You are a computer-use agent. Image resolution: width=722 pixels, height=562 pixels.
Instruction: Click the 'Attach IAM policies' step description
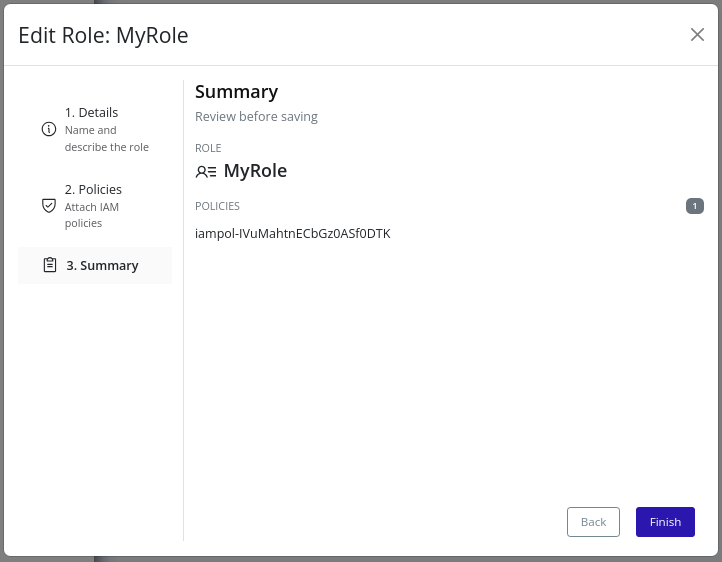pos(92,215)
